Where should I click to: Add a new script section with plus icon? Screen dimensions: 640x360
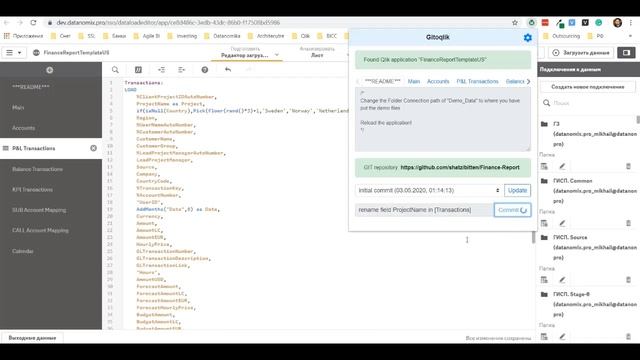click(49, 70)
